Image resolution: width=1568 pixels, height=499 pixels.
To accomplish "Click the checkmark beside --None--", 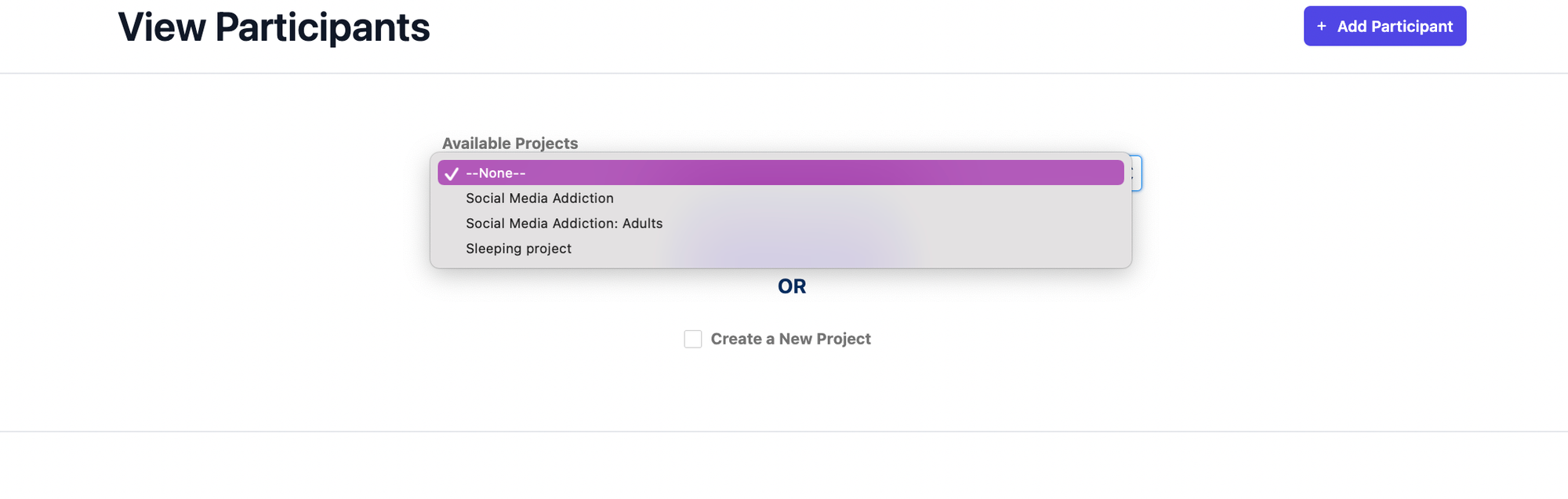I will pos(452,173).
